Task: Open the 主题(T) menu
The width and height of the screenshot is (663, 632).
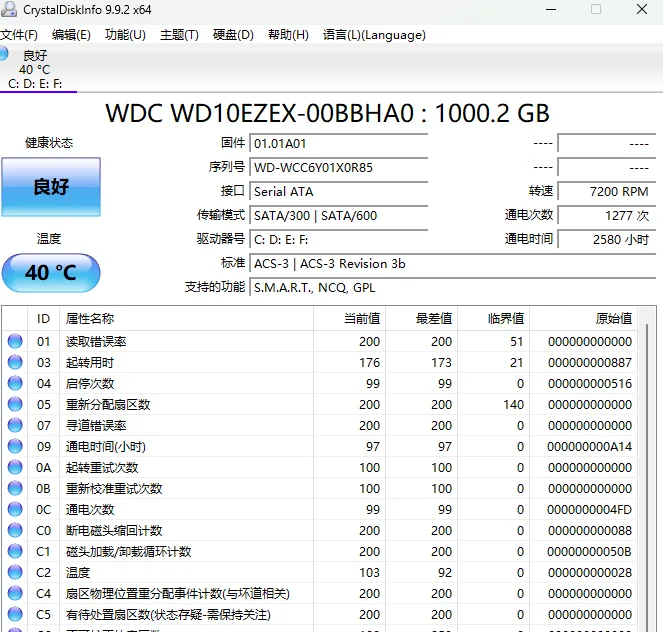Action: pos(179,35)
